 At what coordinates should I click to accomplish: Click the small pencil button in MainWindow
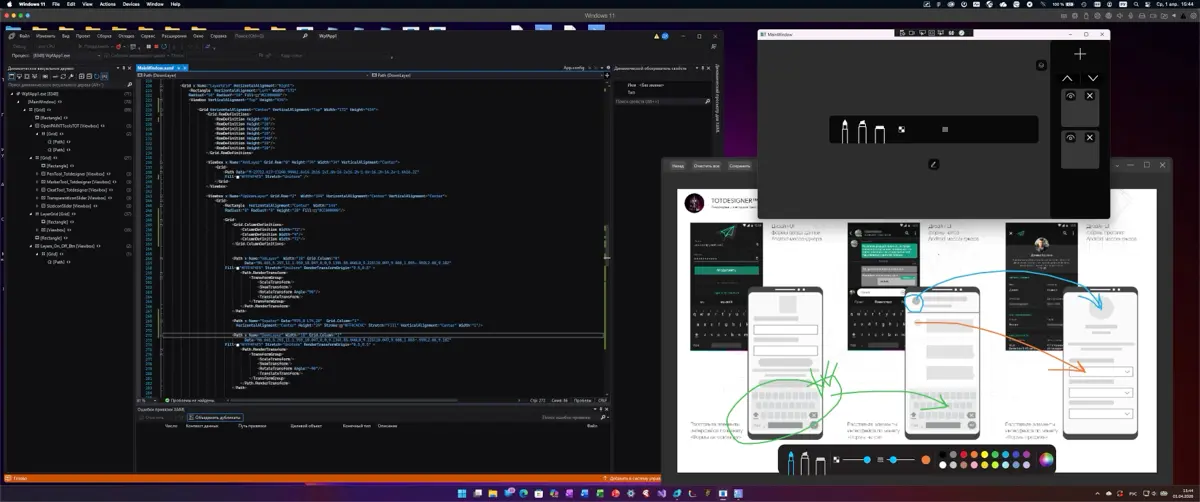coord(932,163)
